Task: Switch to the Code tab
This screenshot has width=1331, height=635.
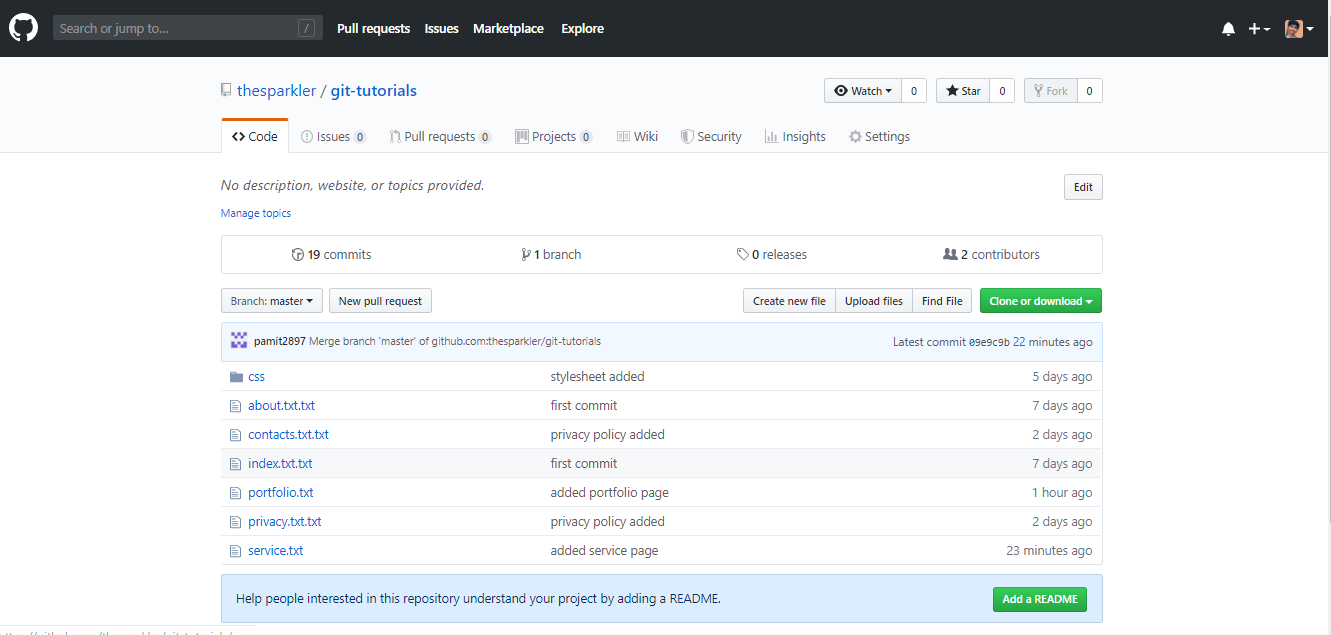Action: point(255,136)
